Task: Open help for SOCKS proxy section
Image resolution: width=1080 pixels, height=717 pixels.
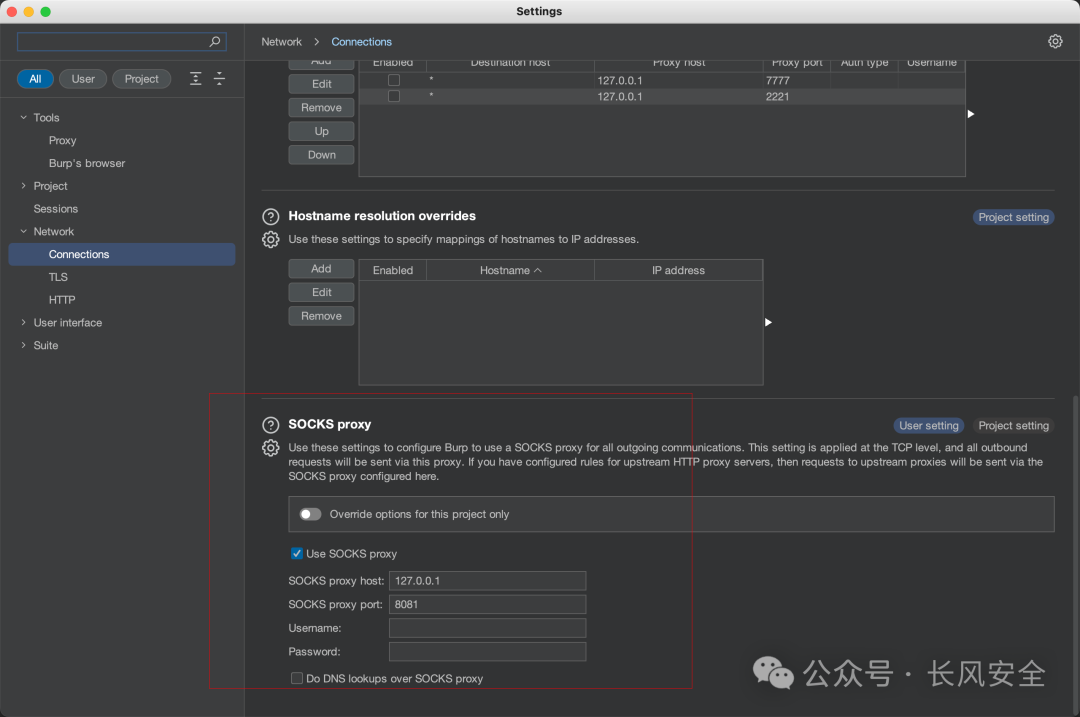Action: (x=271, y=425)
